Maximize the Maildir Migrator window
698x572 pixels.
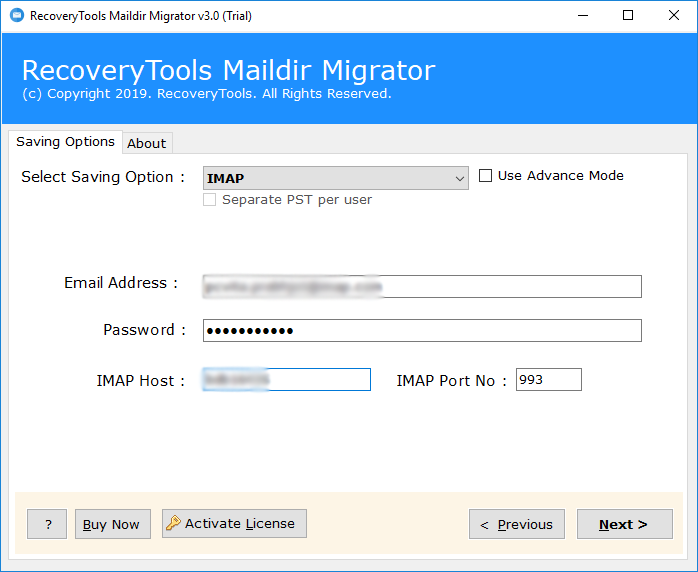click(628, 16)
